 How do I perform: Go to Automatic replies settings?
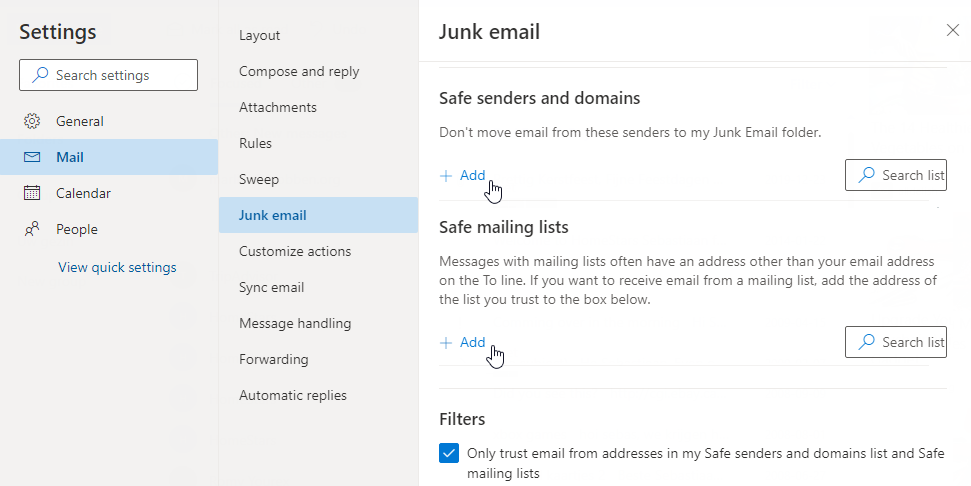[x=292, y=395]
